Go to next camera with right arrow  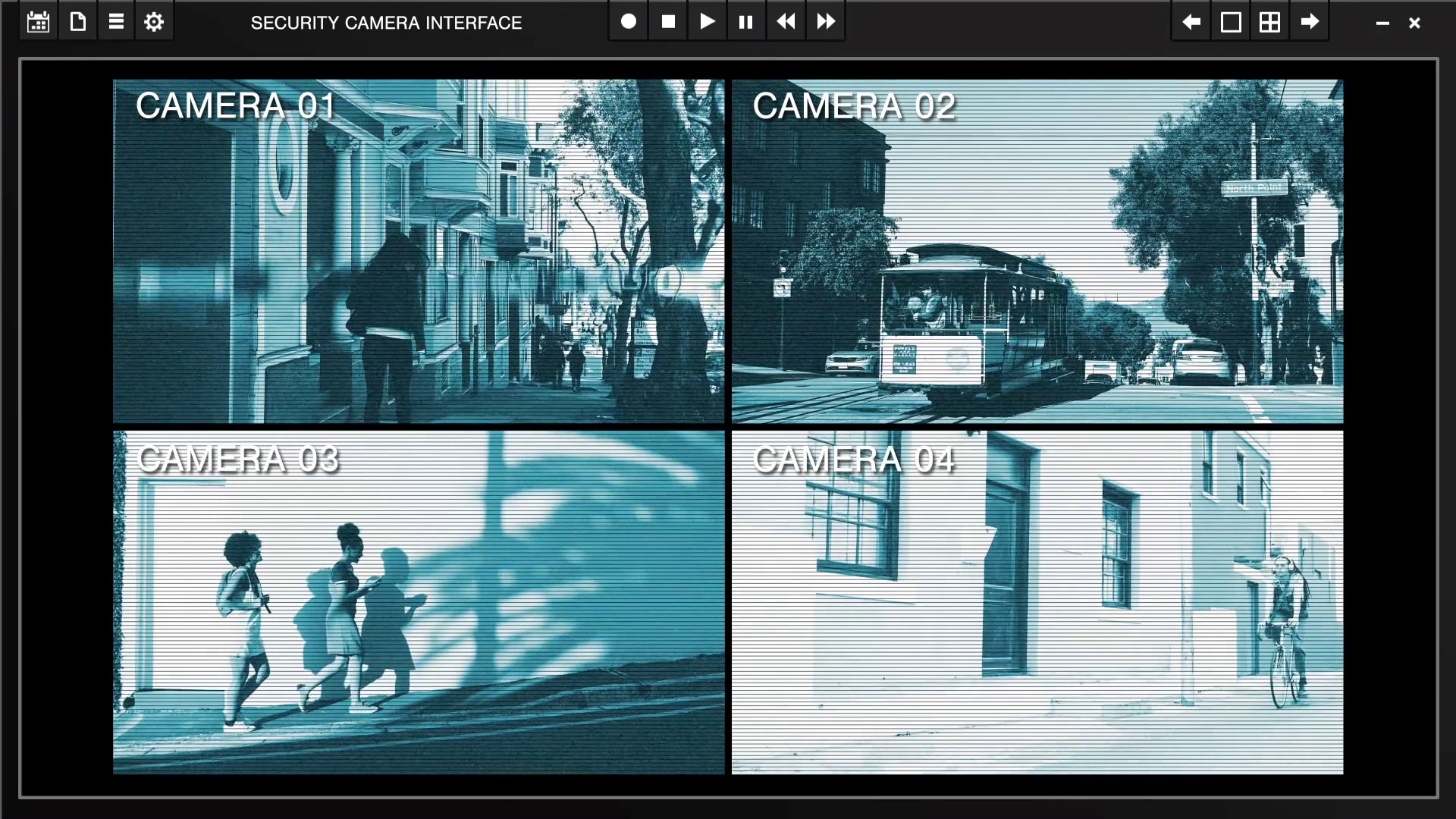(1310, 22)
